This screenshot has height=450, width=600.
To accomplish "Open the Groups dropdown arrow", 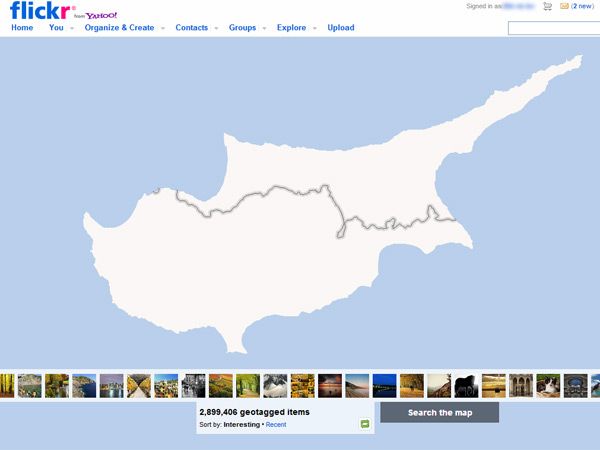I will [264, 28].
